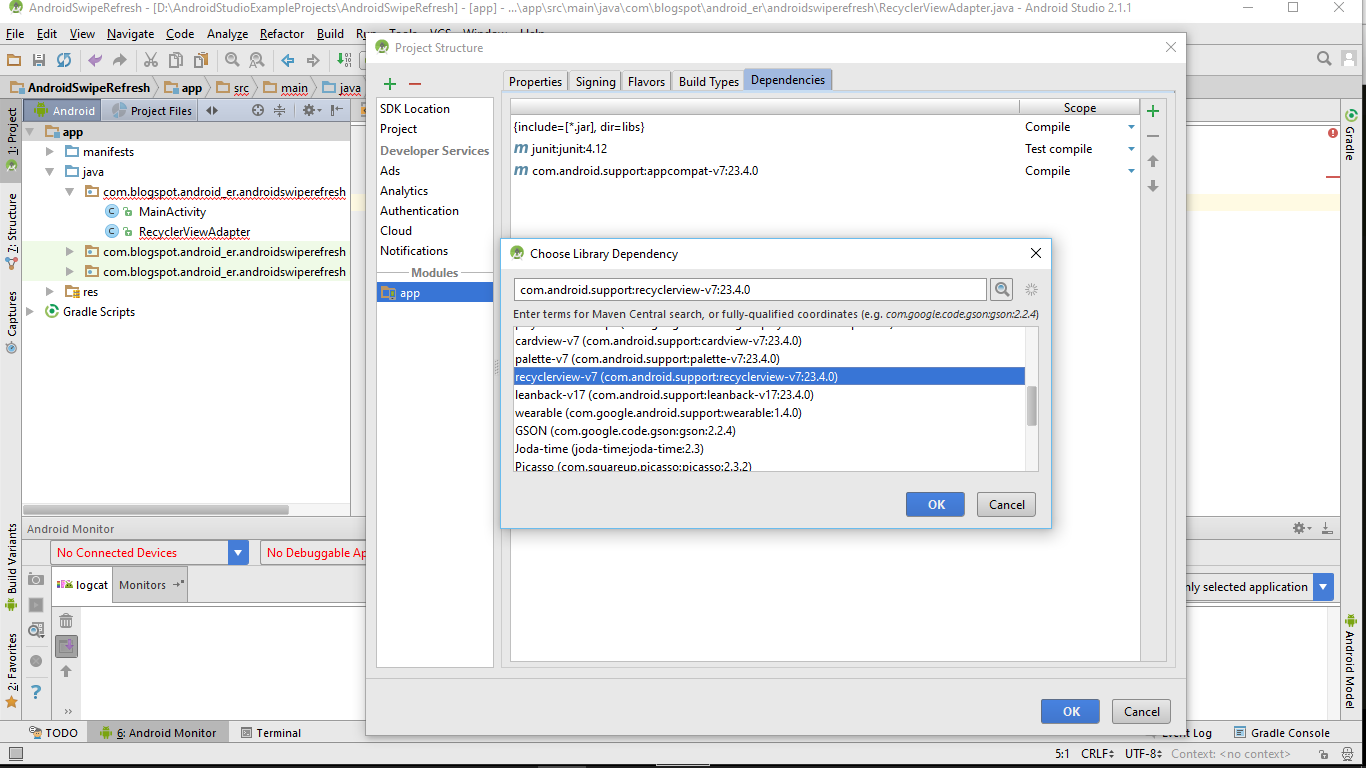Toggle Scroll to End in logcat
This screenshot has height=768, width=1366.
point(66,646)
